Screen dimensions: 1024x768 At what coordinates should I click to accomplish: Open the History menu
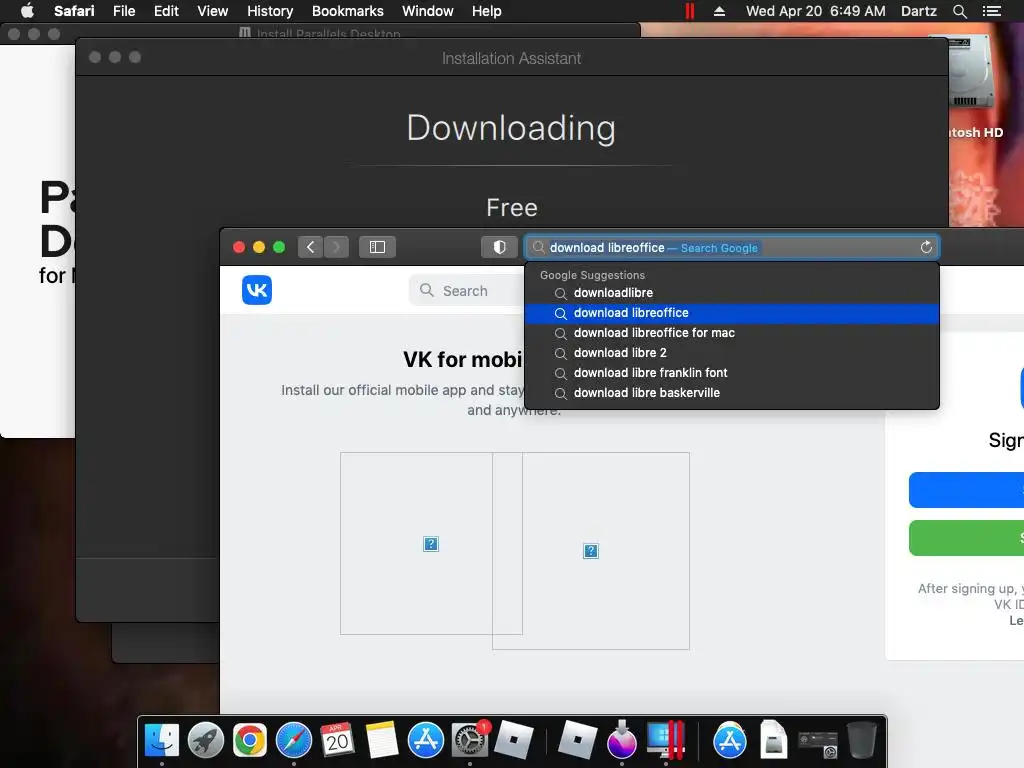pos(270,11)
